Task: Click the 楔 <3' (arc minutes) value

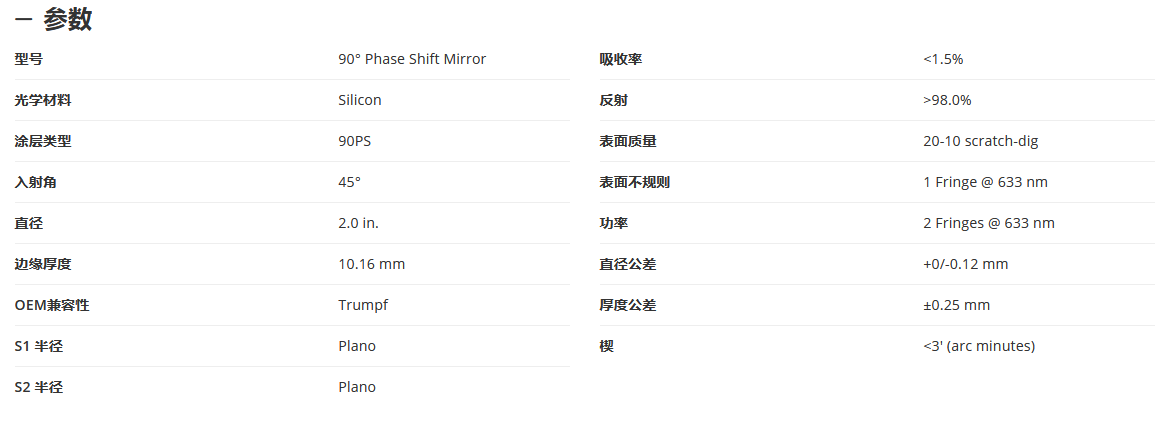Action: pos(979,346)
